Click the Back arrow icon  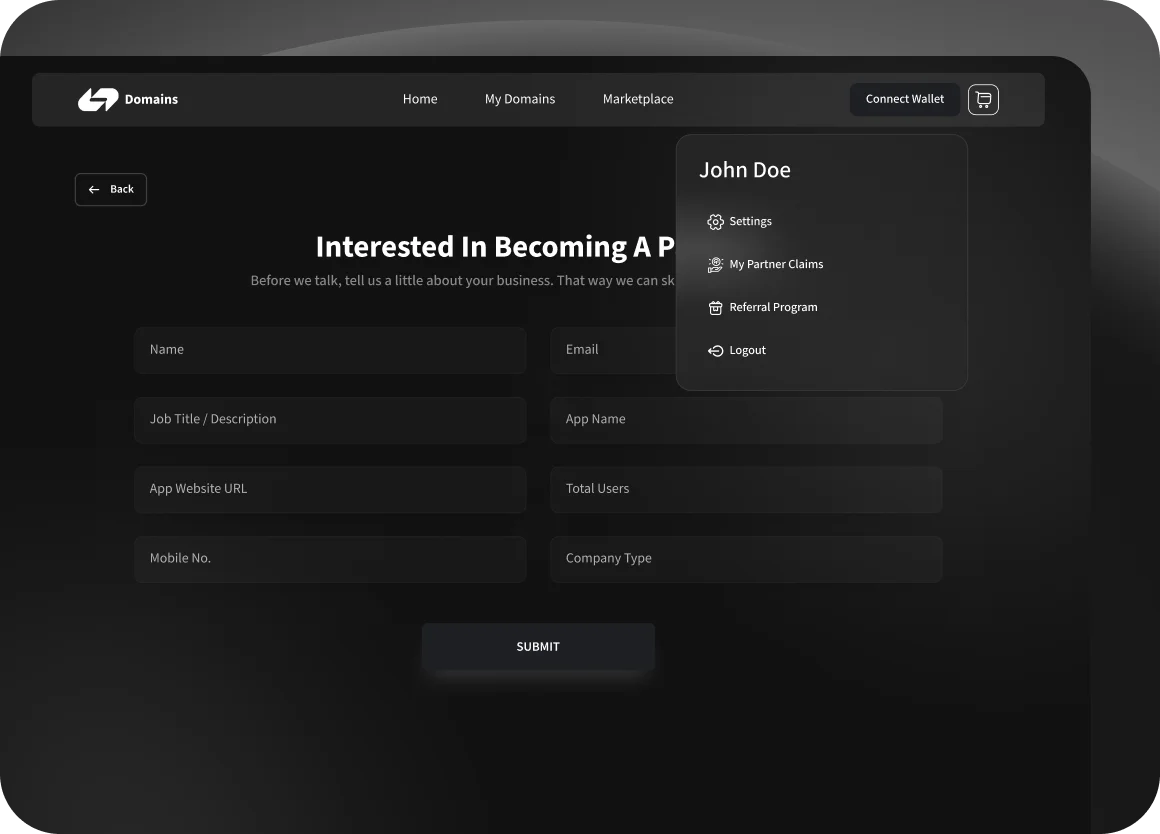coord(94,190)
